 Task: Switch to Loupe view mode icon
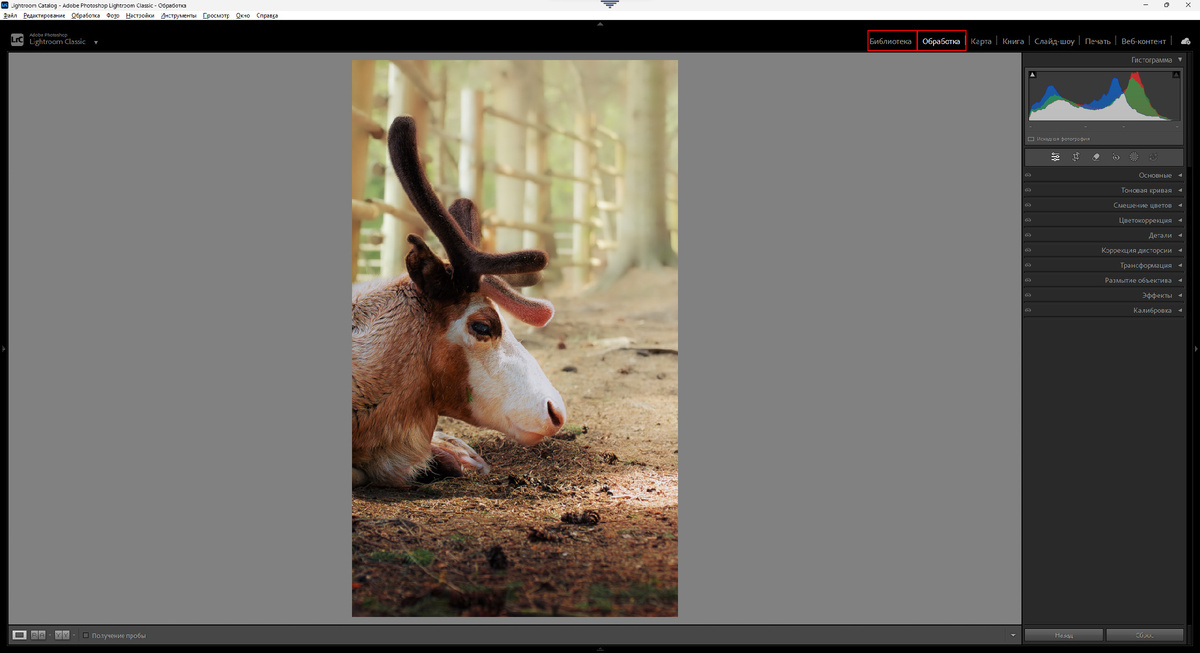19,635
